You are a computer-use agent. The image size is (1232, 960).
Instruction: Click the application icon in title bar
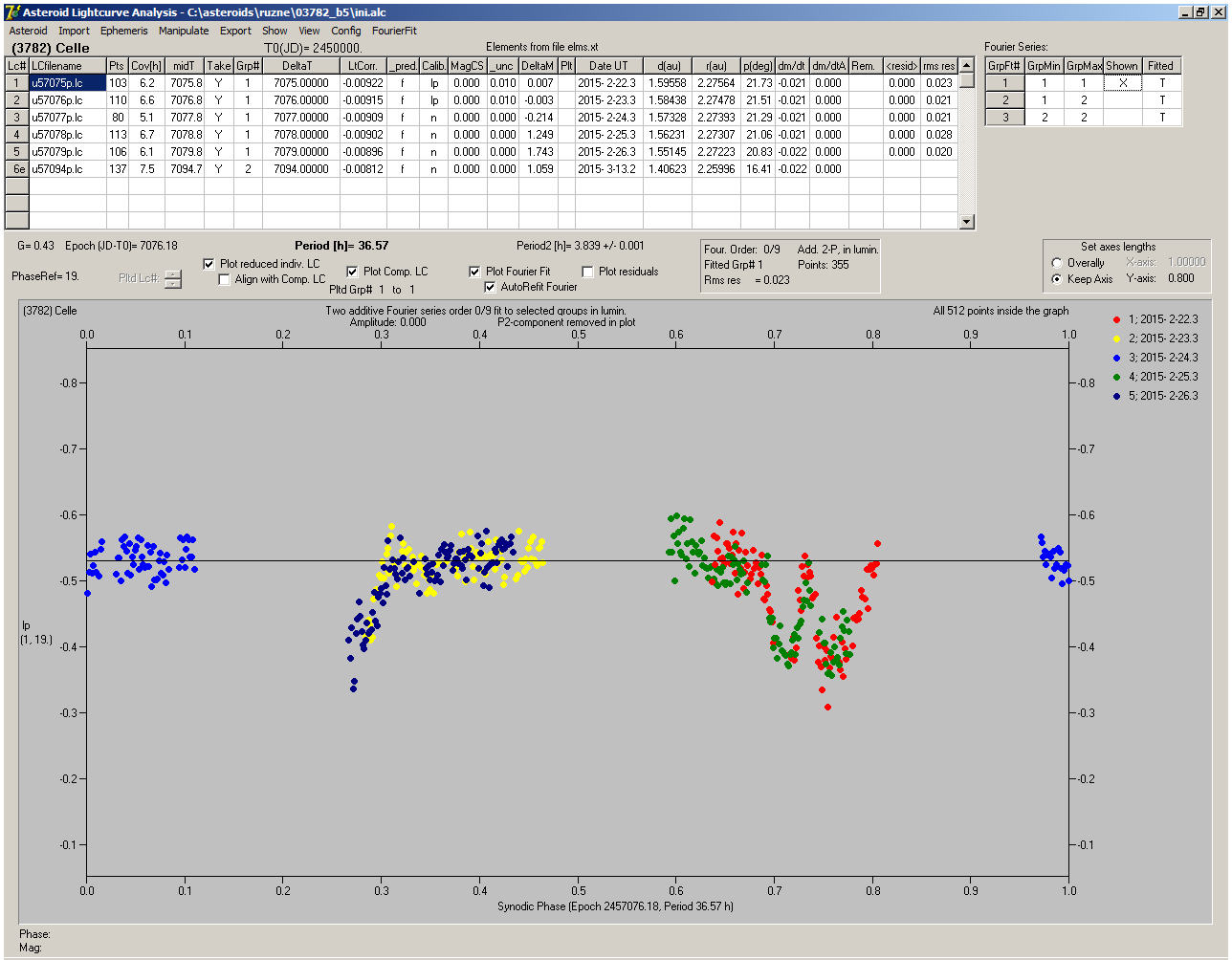click(x=12, y=11)
